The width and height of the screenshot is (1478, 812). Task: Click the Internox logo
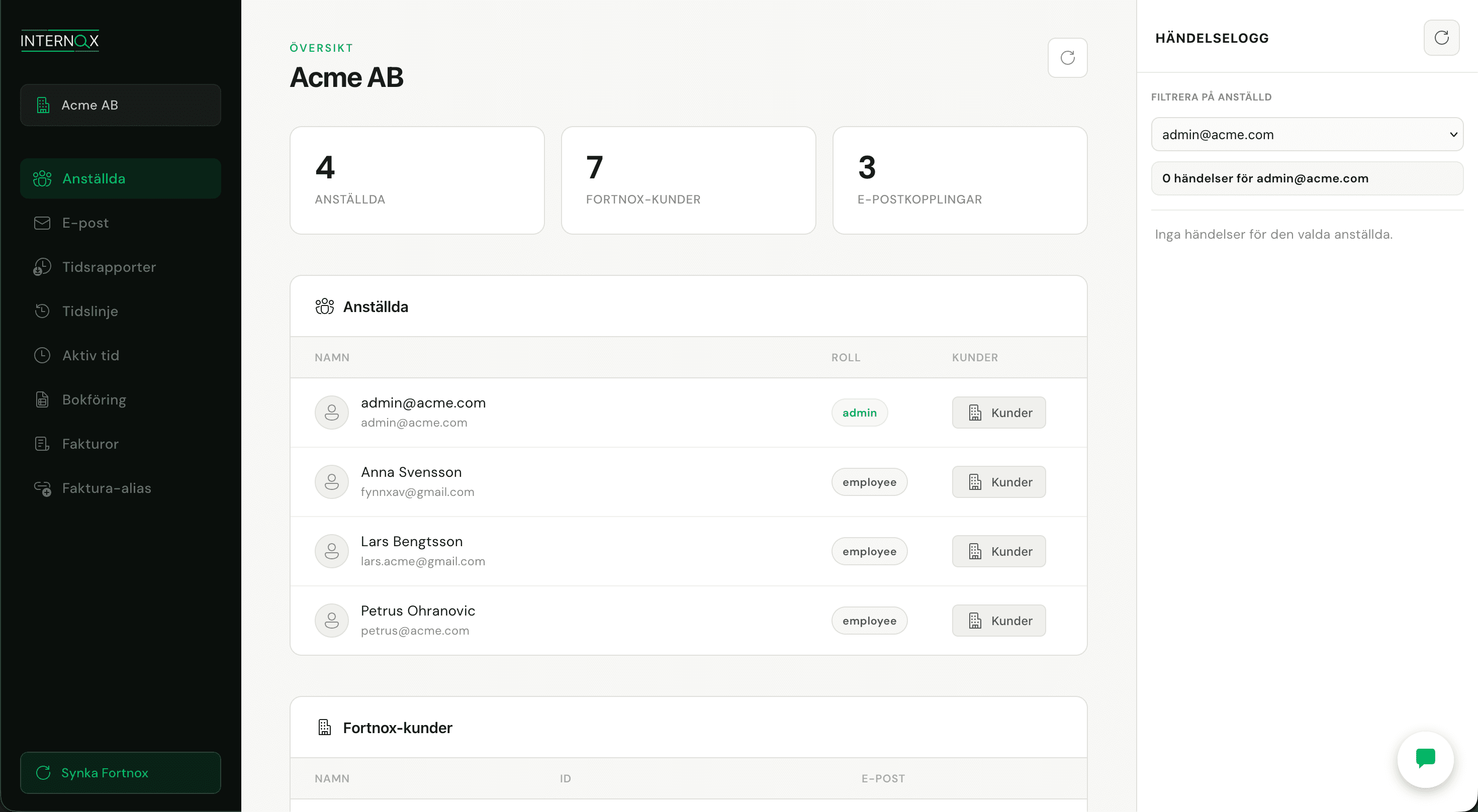[60, 41]
